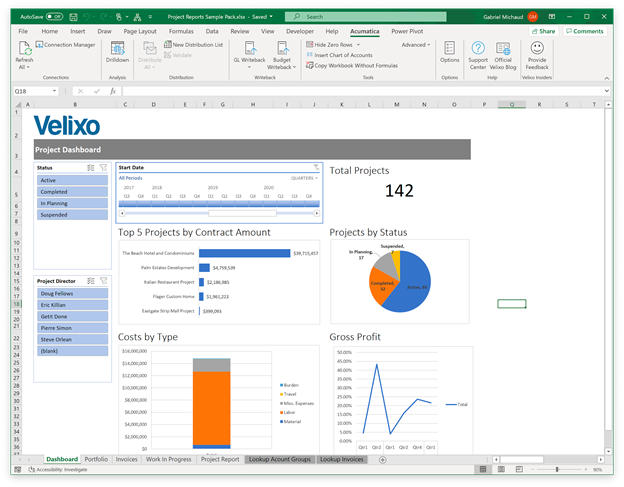Switch to Page Layout view icon

pos(501,469)
